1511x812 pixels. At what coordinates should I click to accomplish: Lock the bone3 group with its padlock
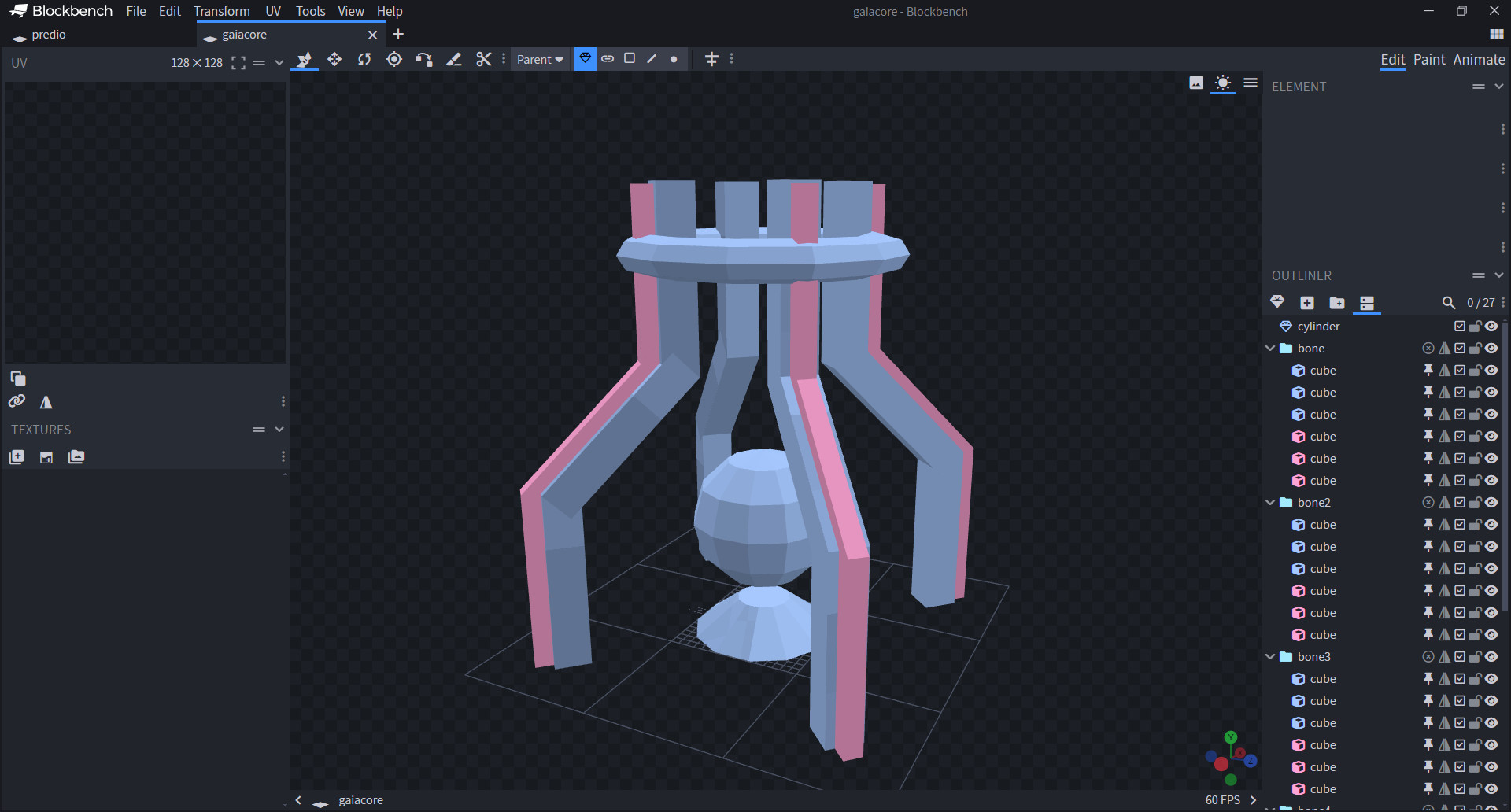[x=1476, y=657]
